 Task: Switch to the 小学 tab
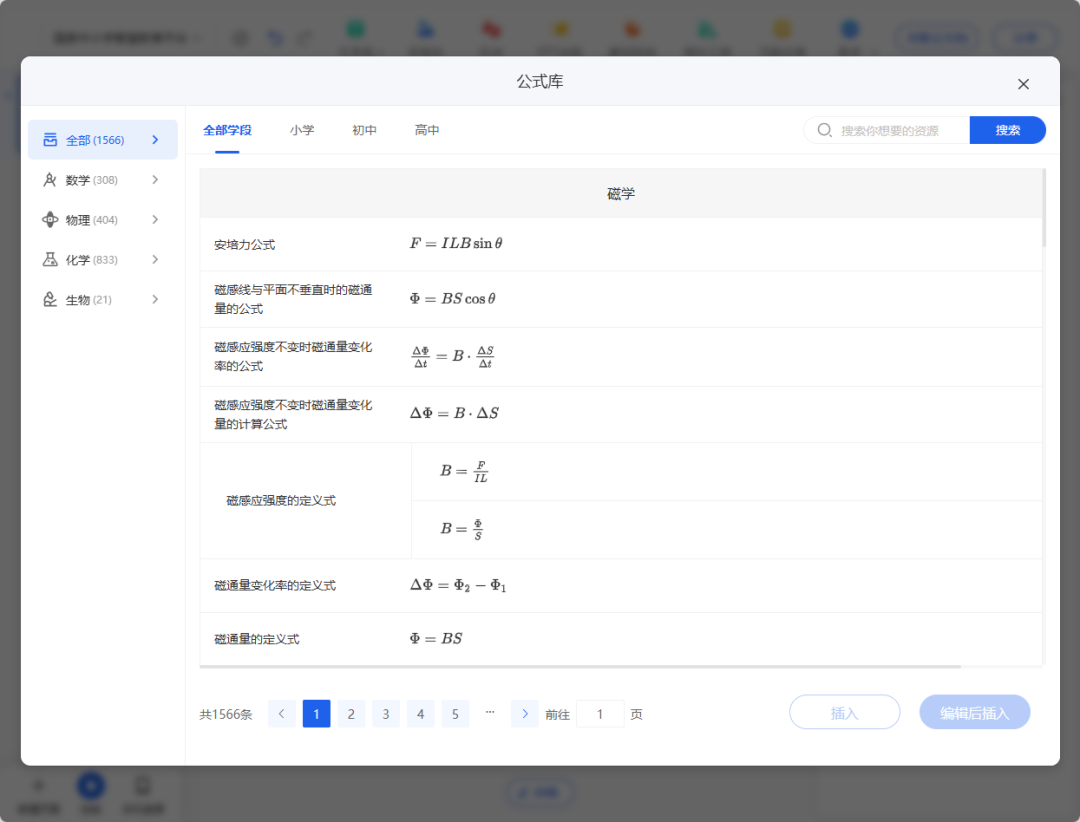[302, 129]
